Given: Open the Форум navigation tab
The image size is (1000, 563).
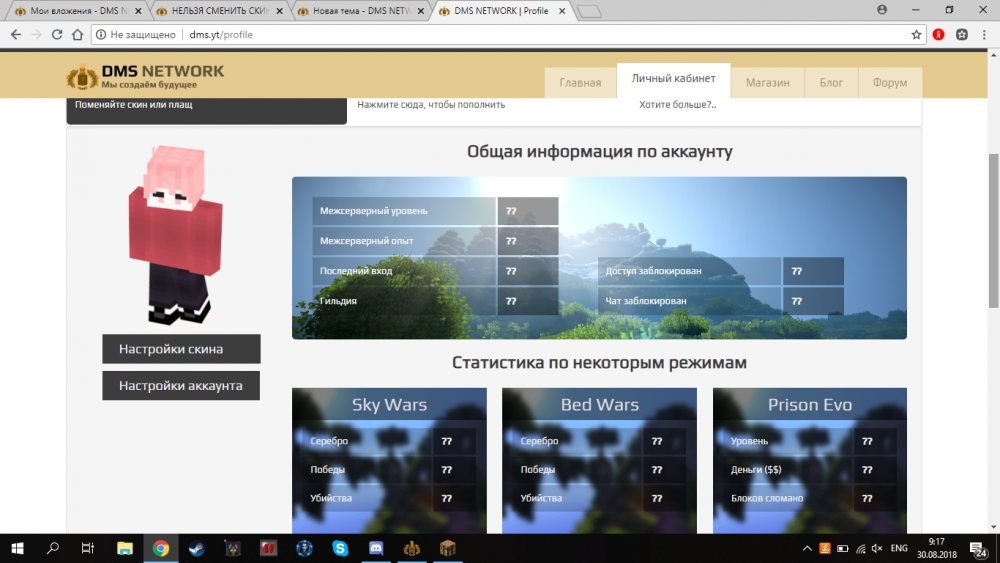Looking at the screenshot, I should click(x=889, y=83).
